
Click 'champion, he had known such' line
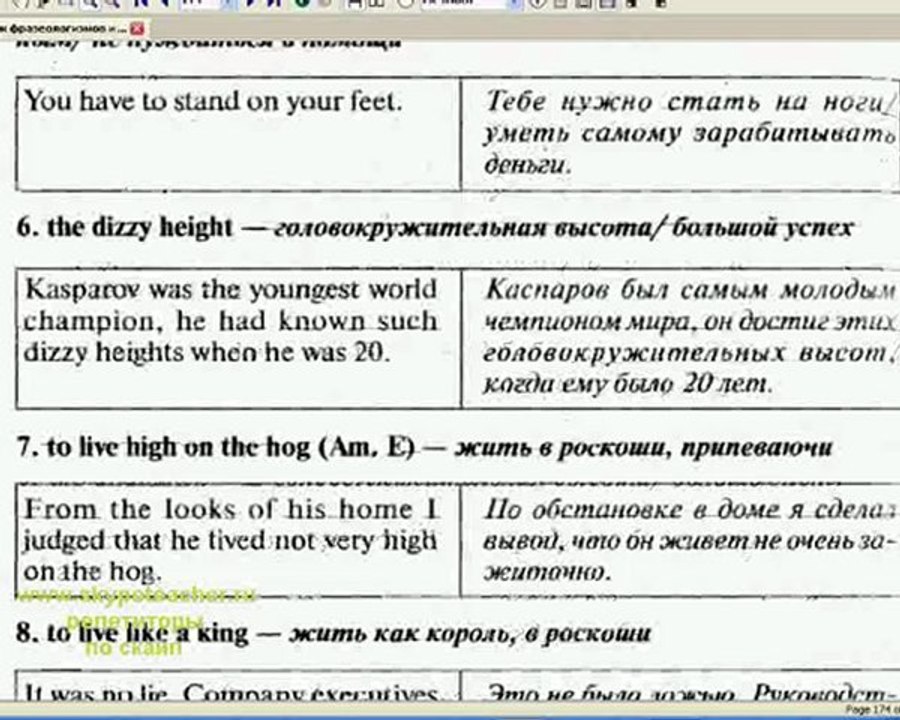click(x=230, y=321)
